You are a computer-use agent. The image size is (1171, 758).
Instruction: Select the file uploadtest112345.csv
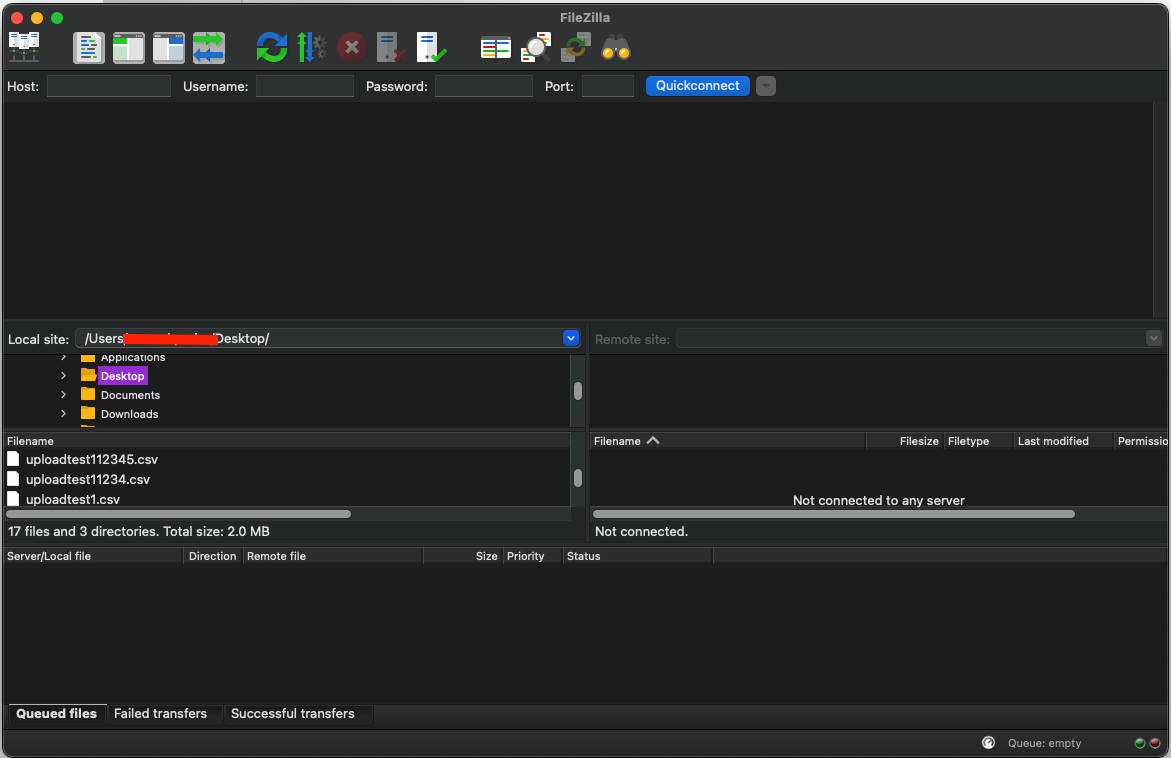click(x=92, y=459)
